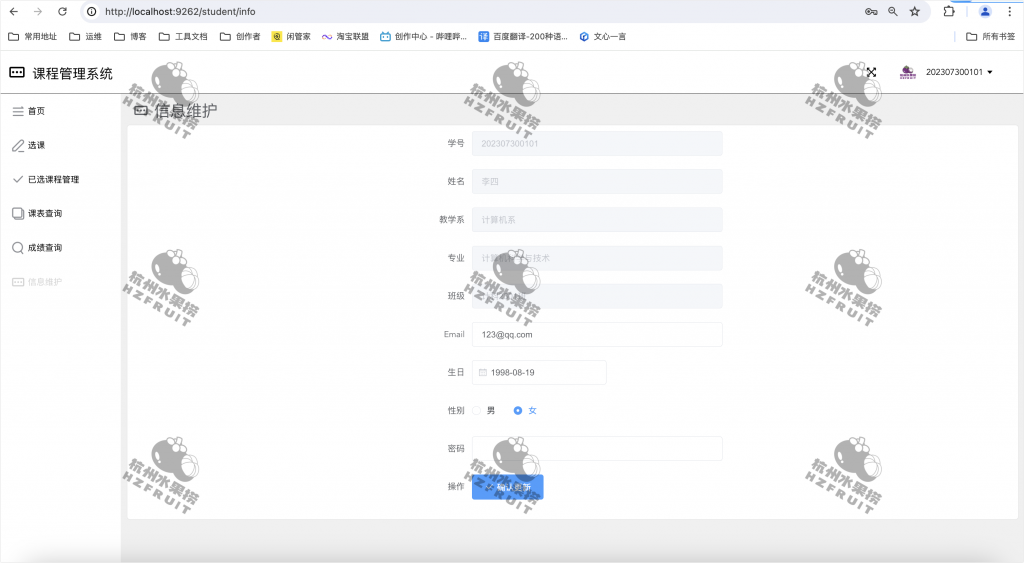This screenshot has width=1024, height=563.
Task: Open the 信息维护 menu item
Action: [x=61, y=282]
